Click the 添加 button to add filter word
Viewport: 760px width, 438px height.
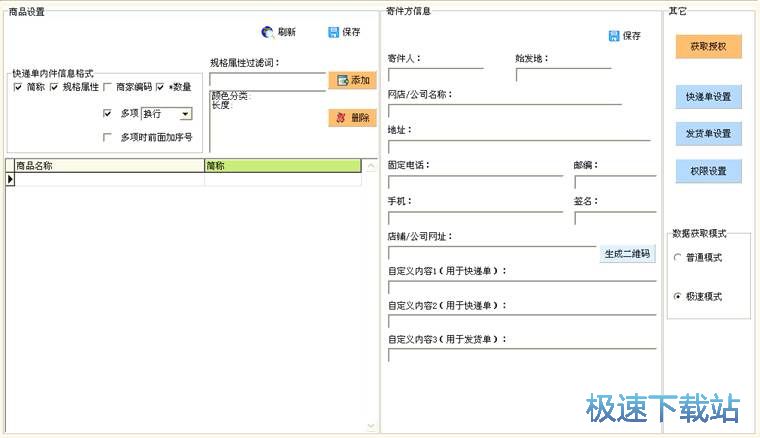pyautogui.click(x=352, y=80)
